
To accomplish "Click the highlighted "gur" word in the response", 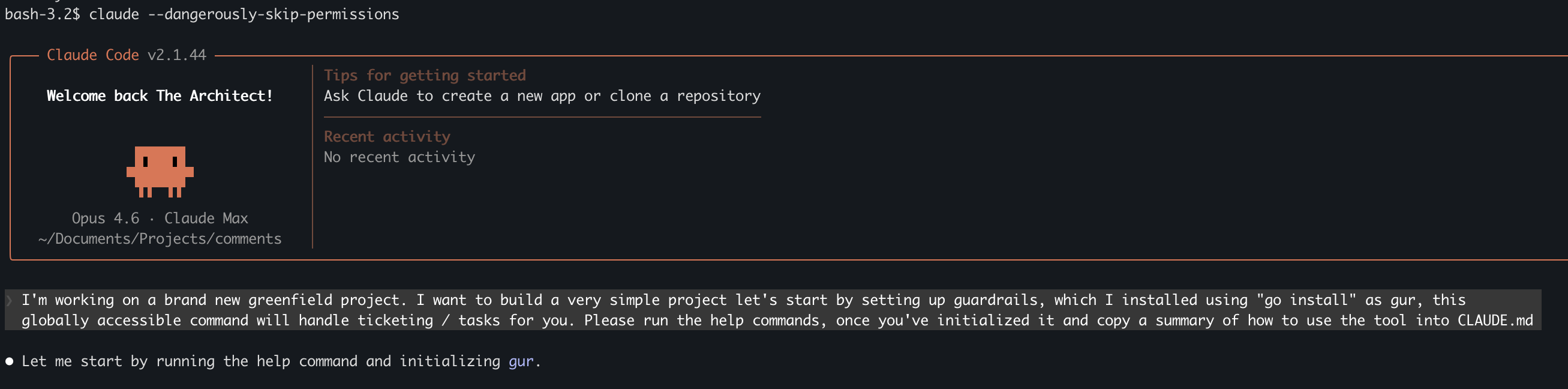I will [521, 361].
